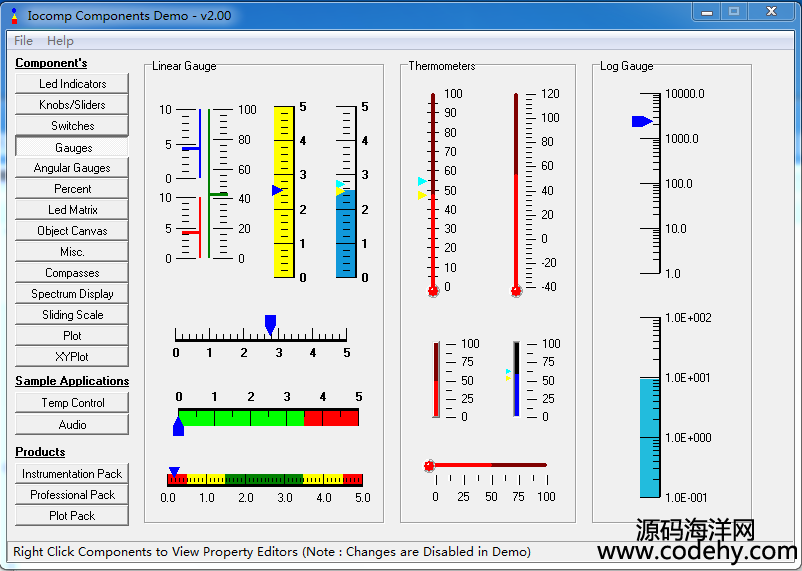The image size is (802, 571).
Task: Show the Knobs/Sliders demo page
Action: (x=72, y=104)
